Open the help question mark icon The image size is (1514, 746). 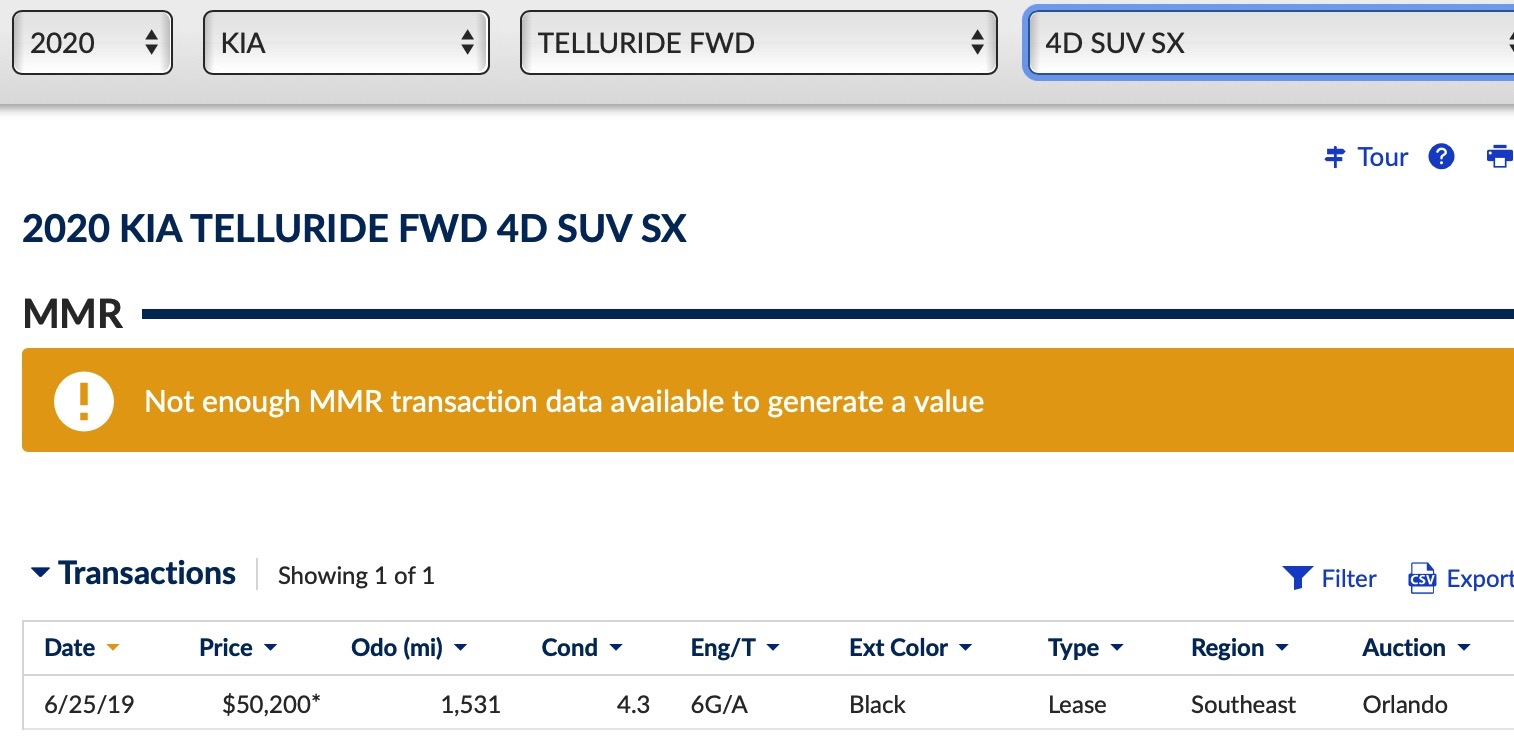click(1441, 157)
